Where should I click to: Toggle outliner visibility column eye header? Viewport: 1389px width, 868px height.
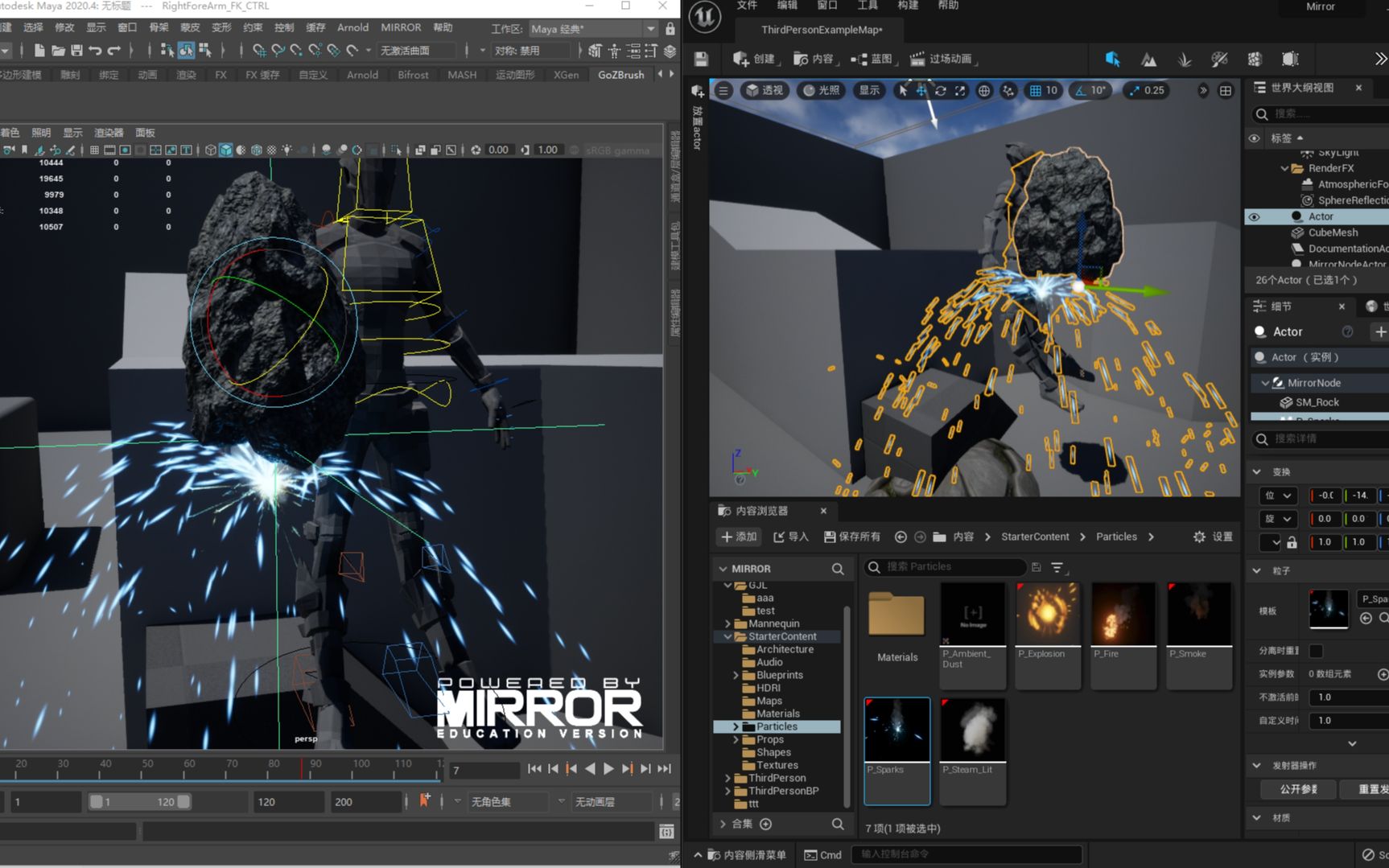click(x=1254, y=138)
